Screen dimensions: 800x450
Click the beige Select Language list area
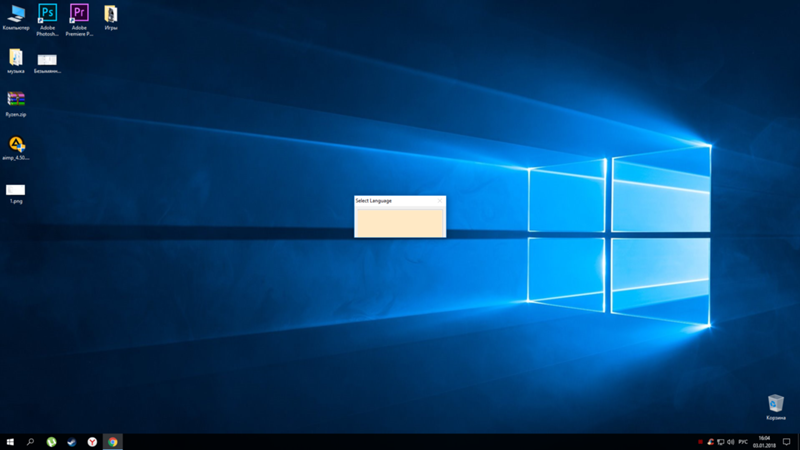point(400,222)
